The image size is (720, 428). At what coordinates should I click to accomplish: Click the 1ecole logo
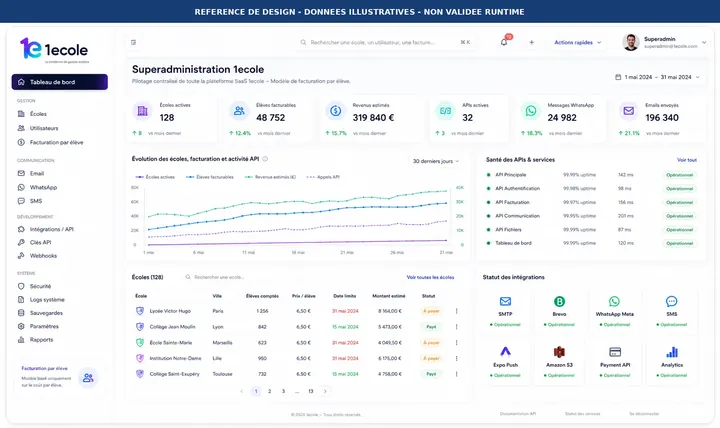click(54, 50)
